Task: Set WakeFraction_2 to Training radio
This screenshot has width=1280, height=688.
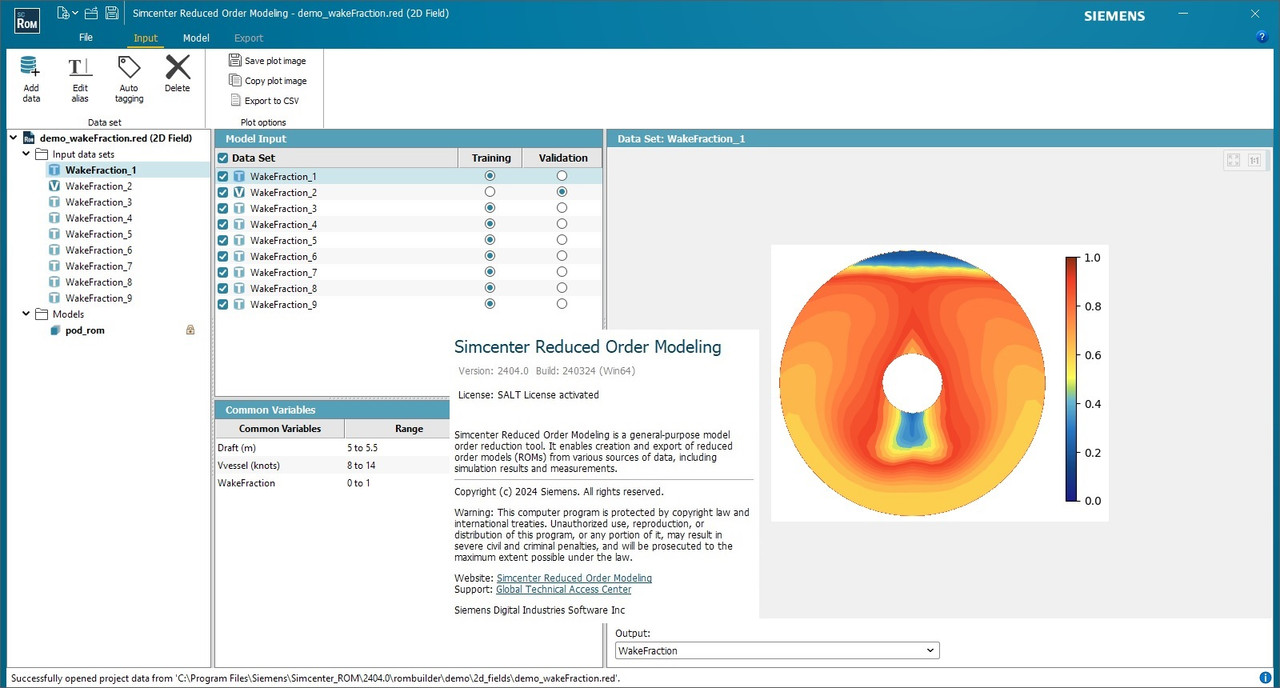Action: pos(490,192)
